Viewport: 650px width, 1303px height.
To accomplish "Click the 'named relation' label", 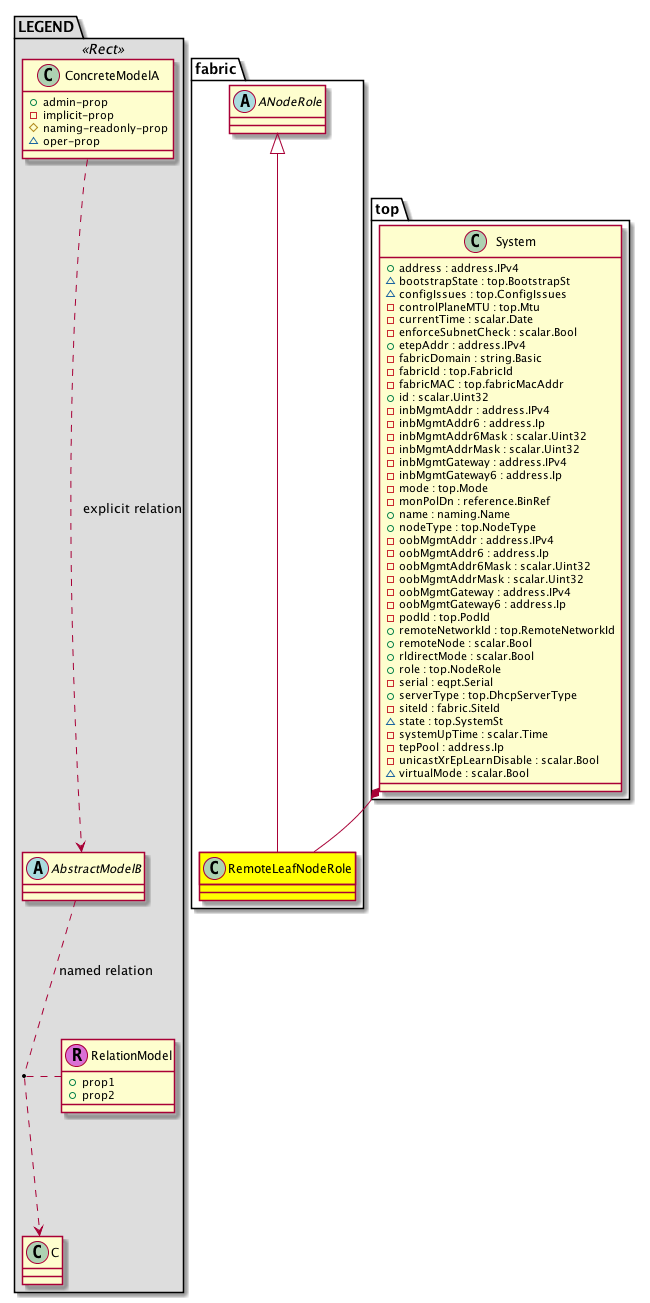I will [x=106, y=970].
